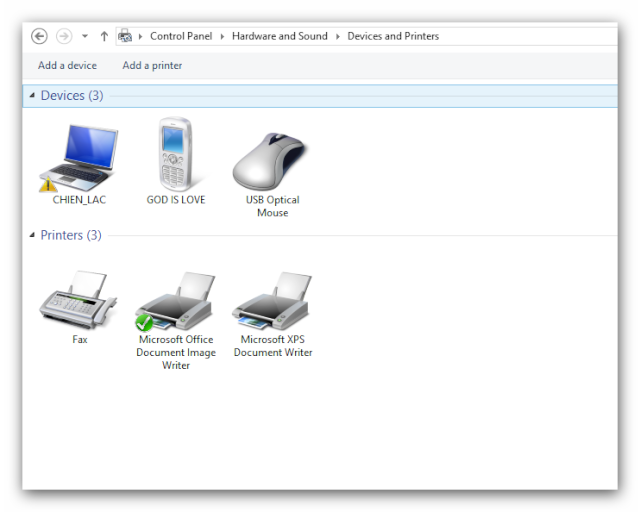Image resolution: width=640 pixels, height=512 pixels.
Task: Open Control Panel breadcrumb
Action: click(181, 36)
